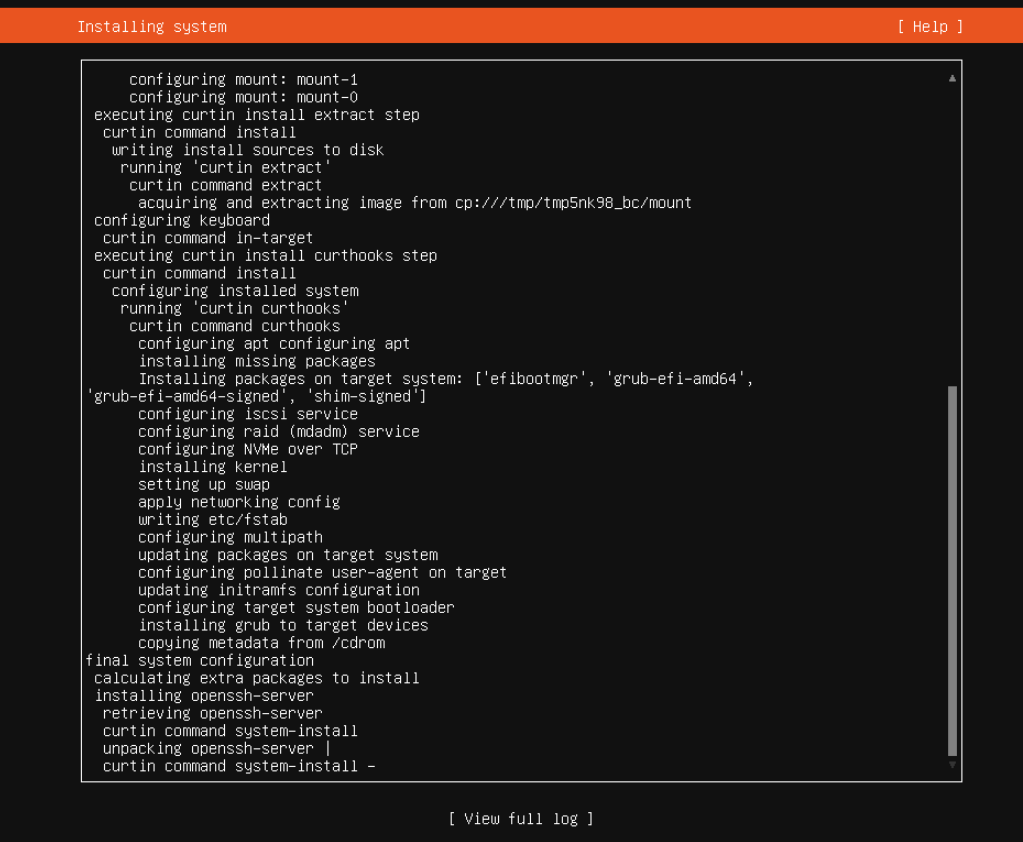Activate the View full log option

pos(520,818)
